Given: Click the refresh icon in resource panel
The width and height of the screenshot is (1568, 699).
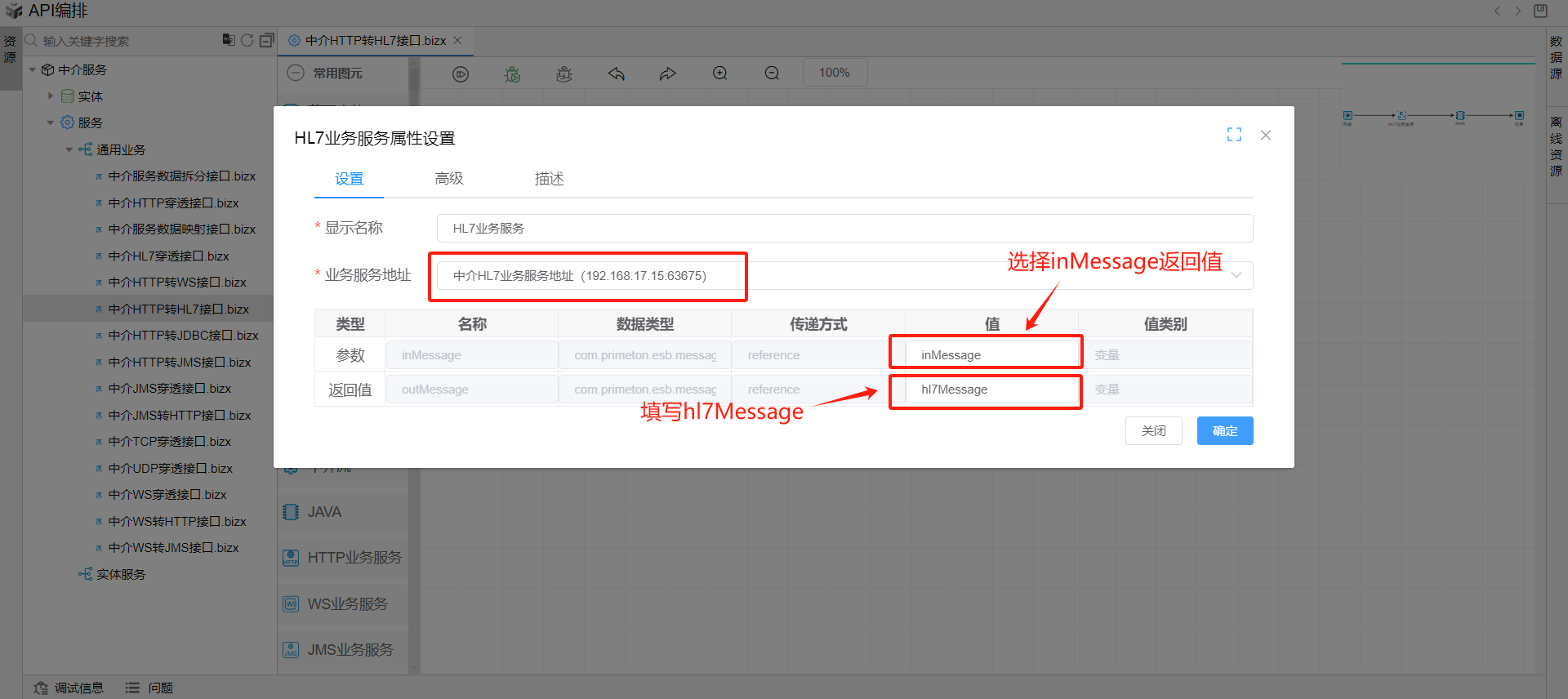Looking at the screenshot, I should [247, 40].
